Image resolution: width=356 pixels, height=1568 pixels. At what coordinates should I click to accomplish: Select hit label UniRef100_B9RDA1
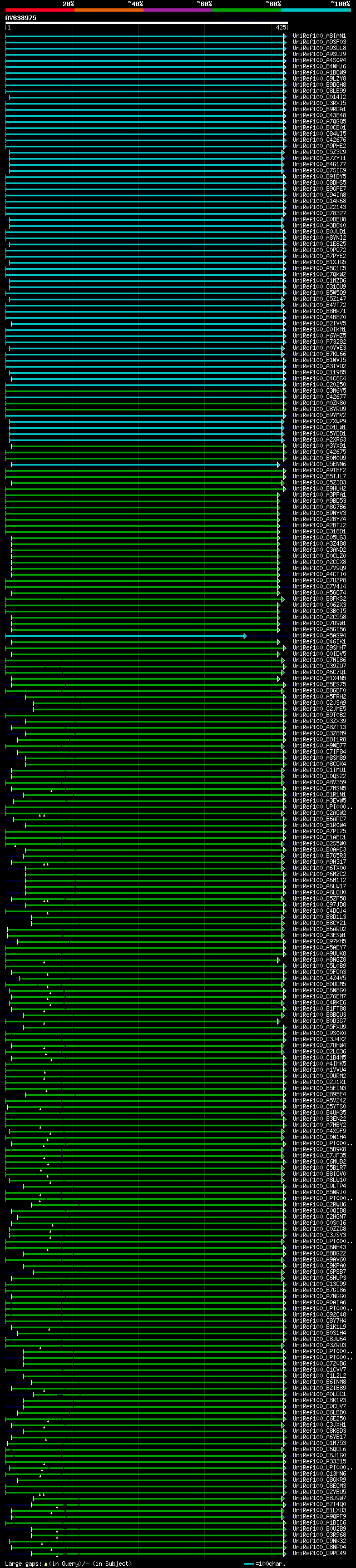click(x=319, y=110)
